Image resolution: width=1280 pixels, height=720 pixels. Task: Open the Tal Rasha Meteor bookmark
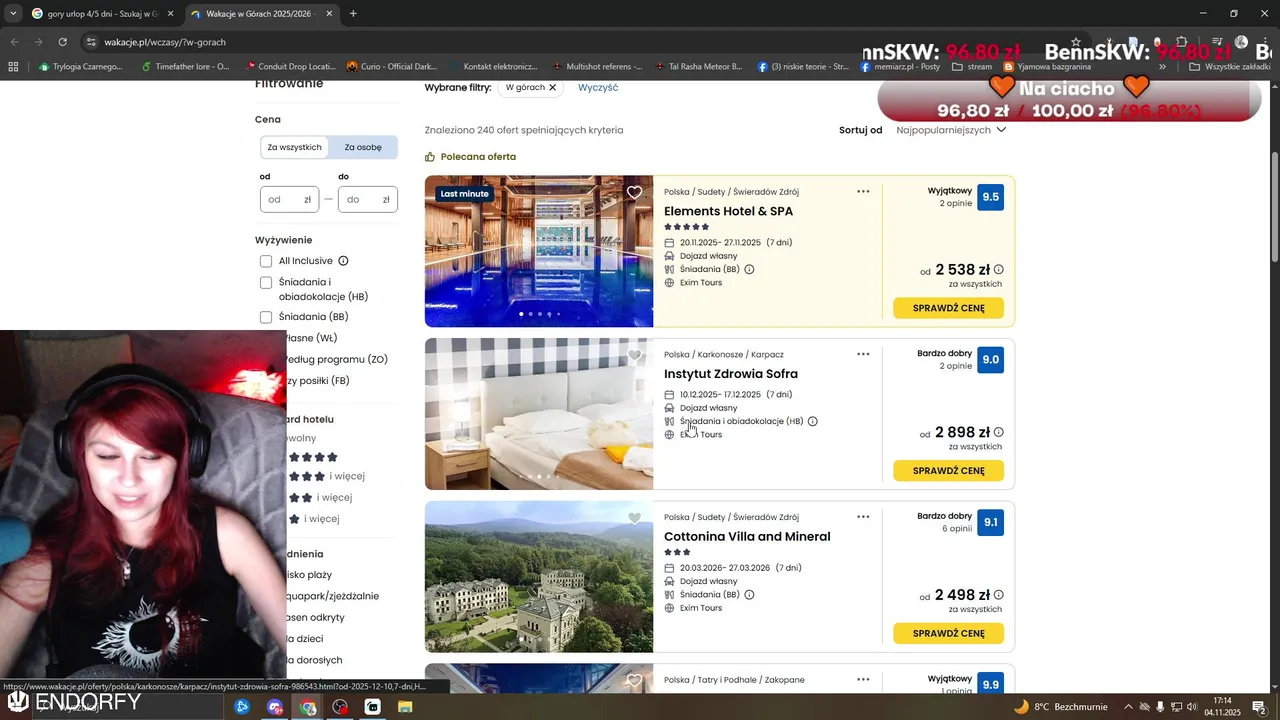point(698,67)
